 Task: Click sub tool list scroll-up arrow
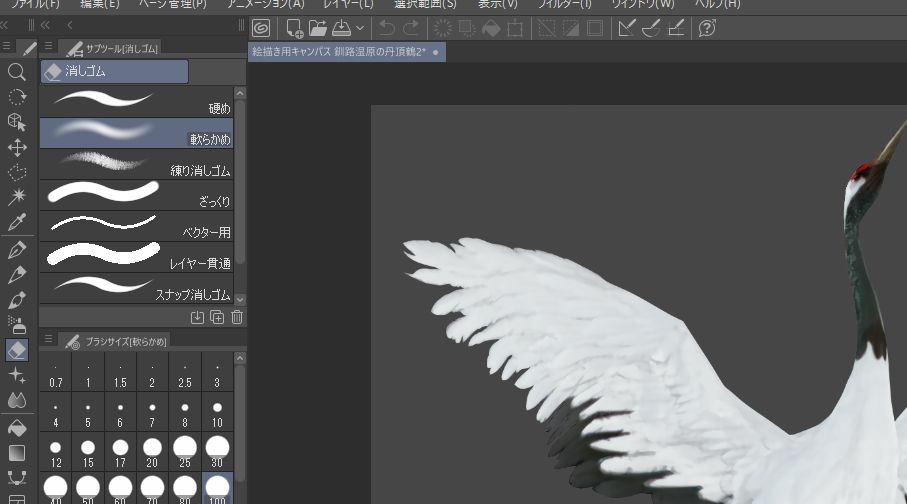(x=240, y=93)
